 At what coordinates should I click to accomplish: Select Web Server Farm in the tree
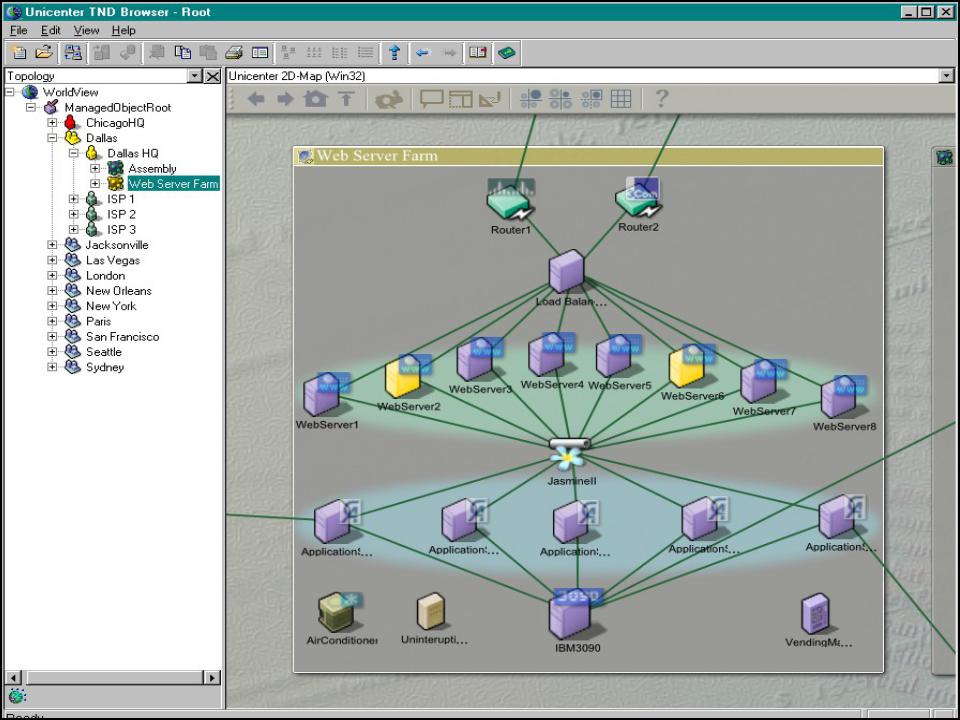point(173,184)
